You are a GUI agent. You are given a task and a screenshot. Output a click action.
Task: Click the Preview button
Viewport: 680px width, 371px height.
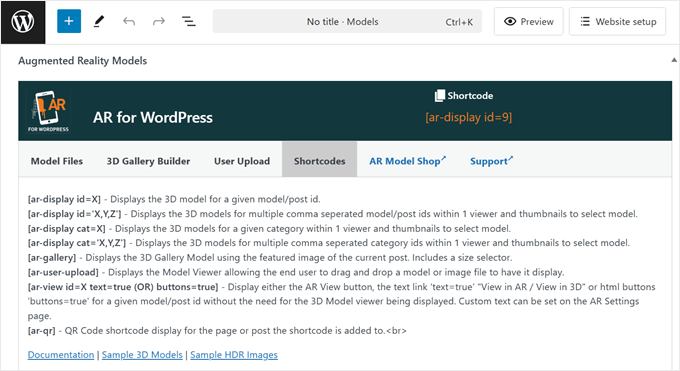coord(528,21)
